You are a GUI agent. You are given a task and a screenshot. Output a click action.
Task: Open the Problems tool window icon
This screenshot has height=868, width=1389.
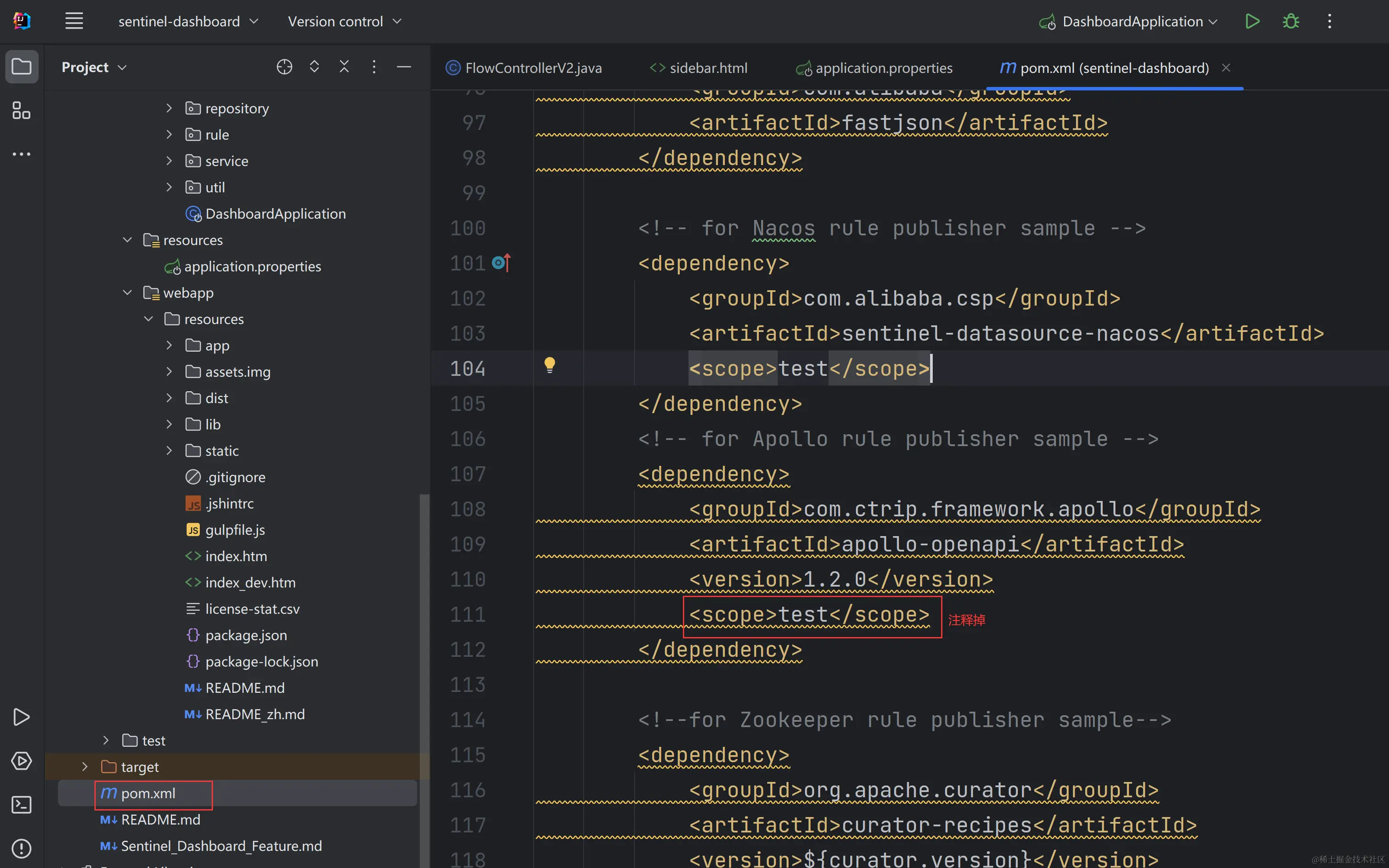point(21,848)
